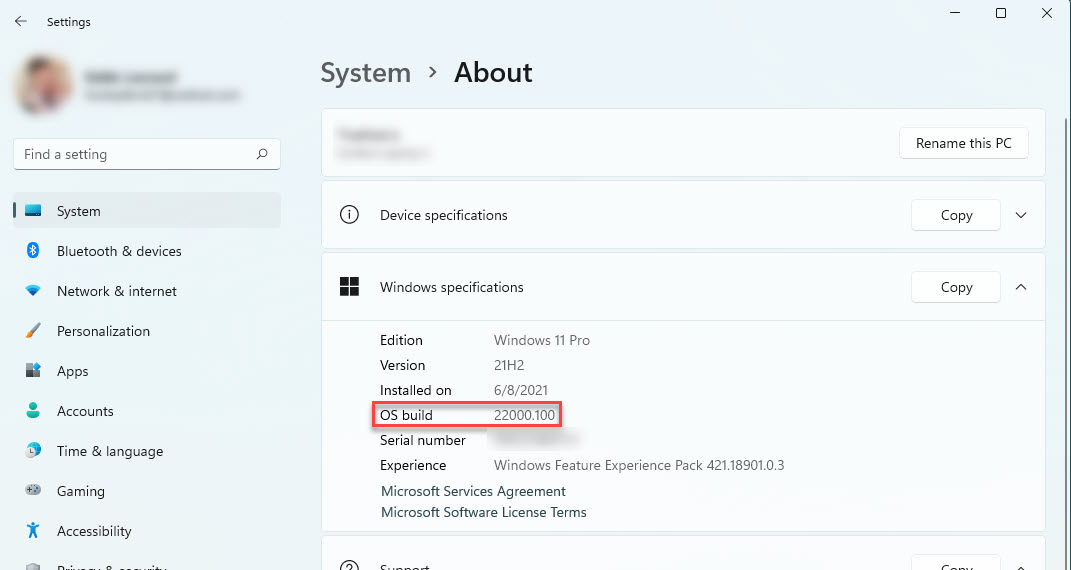Open Time & language globe icon
Viewport: 1071px width, 570px height.
33,451
